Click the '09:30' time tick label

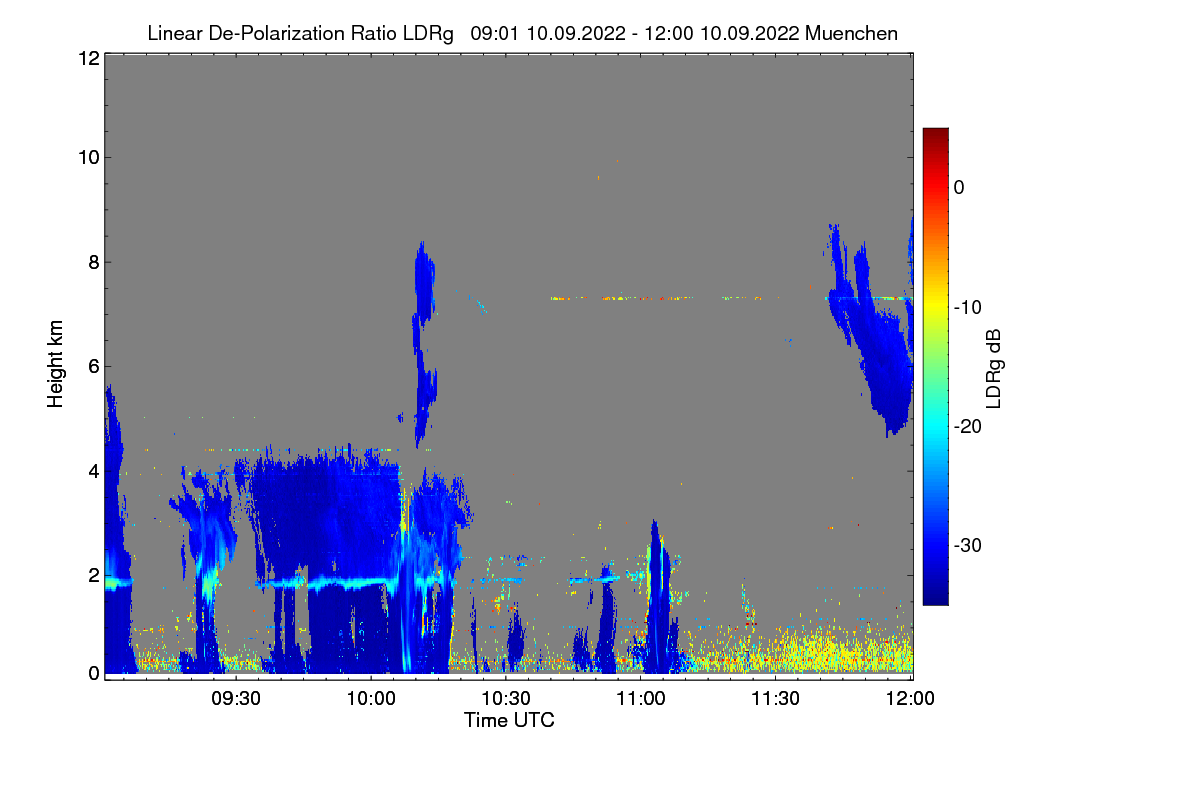[236, 698]
